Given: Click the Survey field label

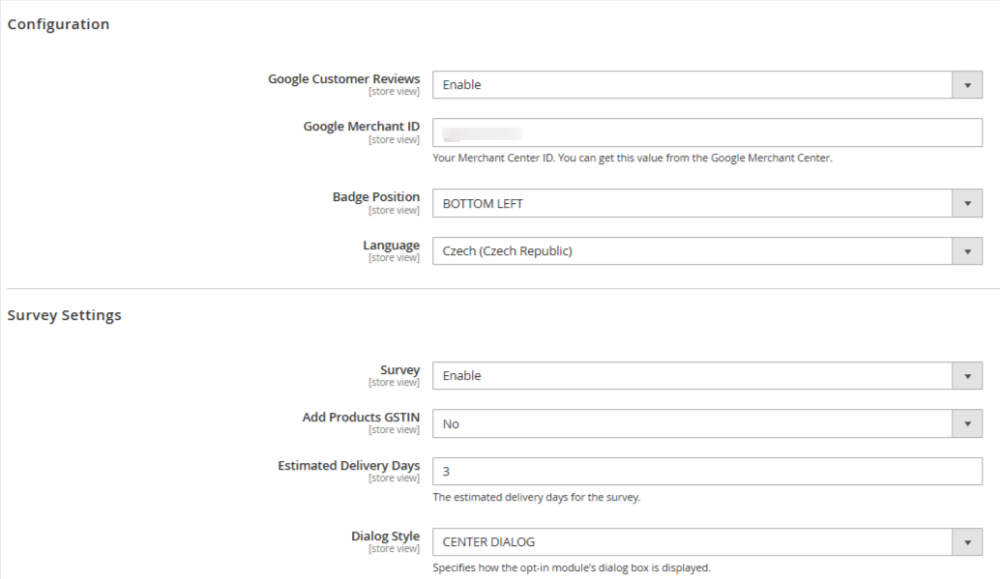Looking at the screenshot, I should pos(400,370).
